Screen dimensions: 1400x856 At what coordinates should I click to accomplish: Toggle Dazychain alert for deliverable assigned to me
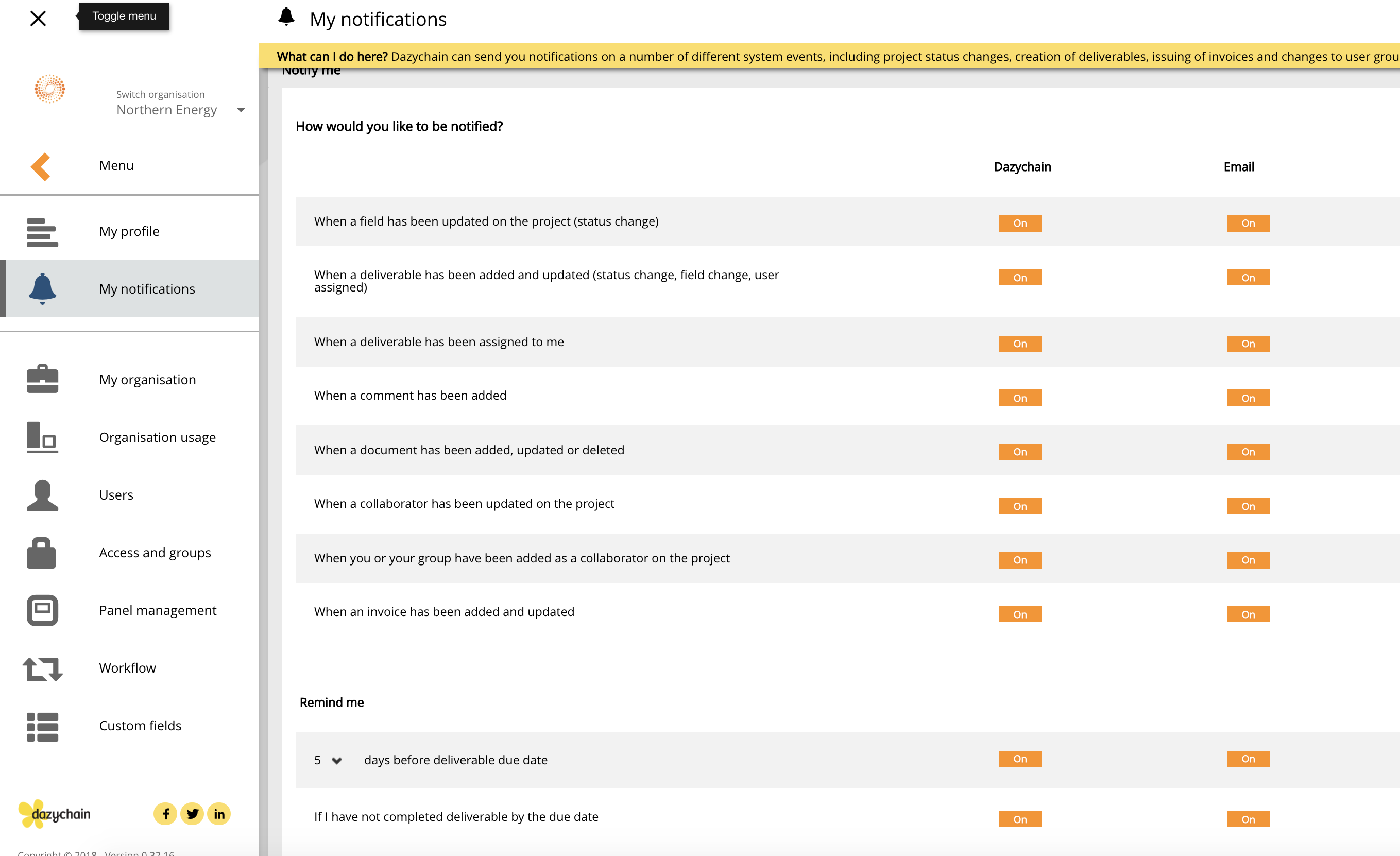[1020, 344]
